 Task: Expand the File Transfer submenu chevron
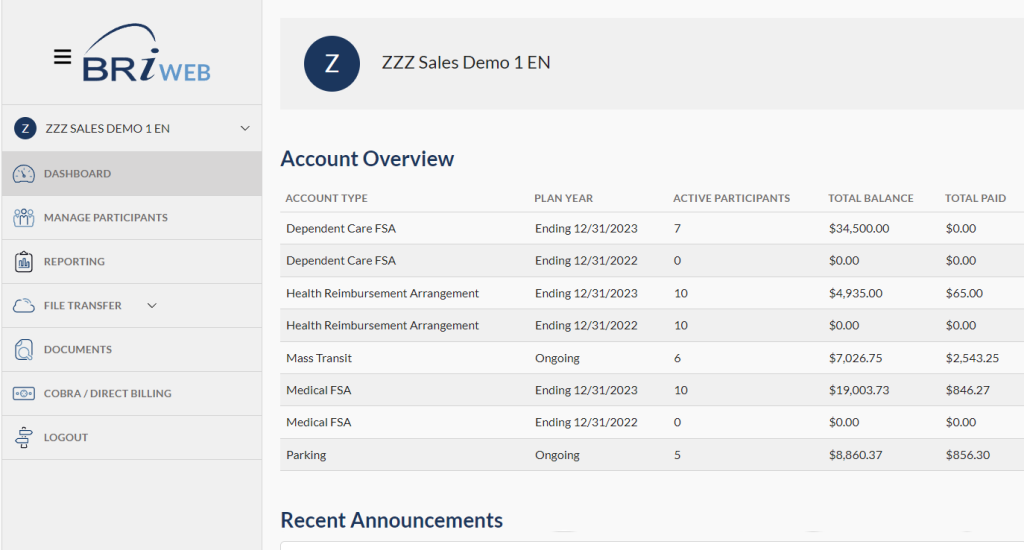(152, 306)
